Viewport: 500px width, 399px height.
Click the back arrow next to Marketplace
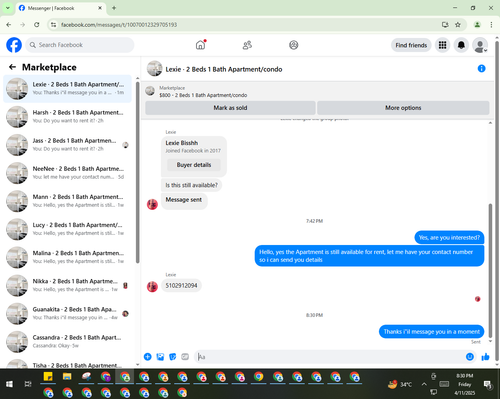pos(13,67)
